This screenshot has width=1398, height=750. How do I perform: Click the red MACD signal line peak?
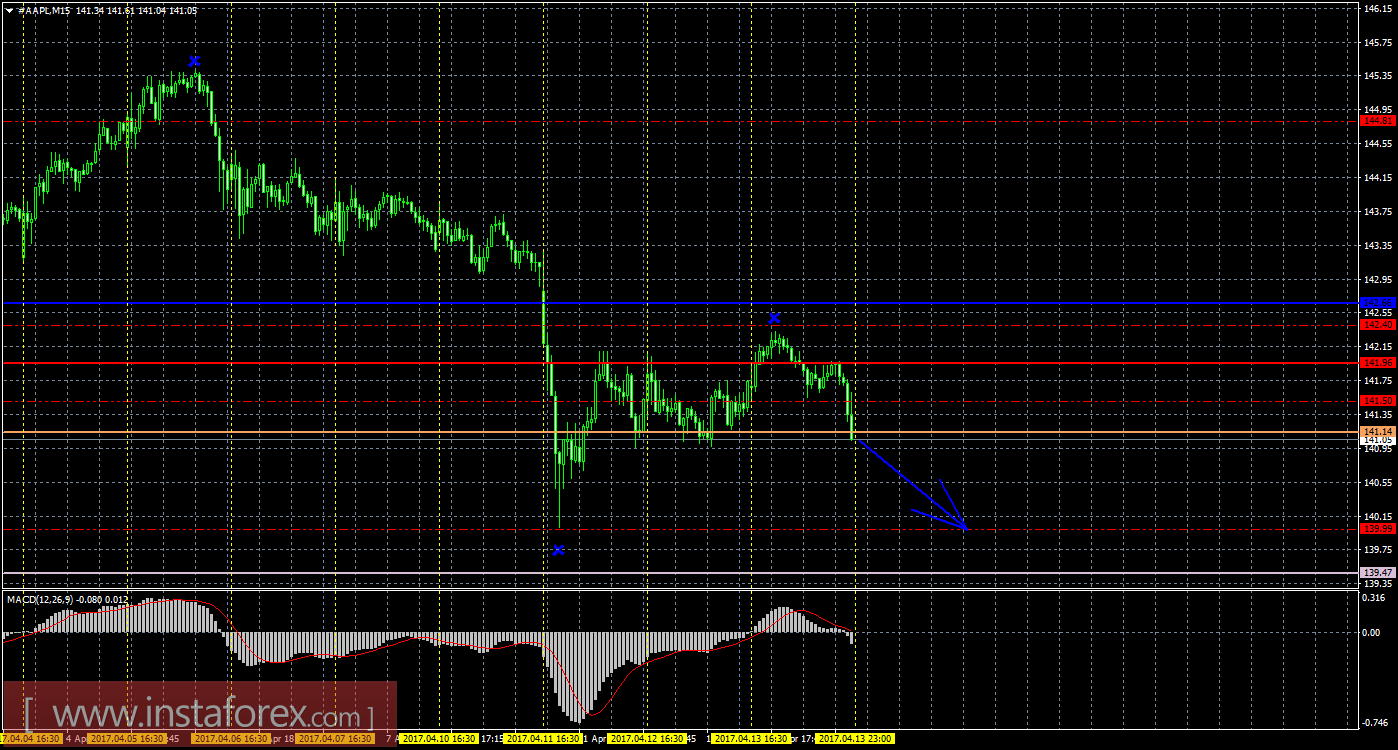coord(183,601)
